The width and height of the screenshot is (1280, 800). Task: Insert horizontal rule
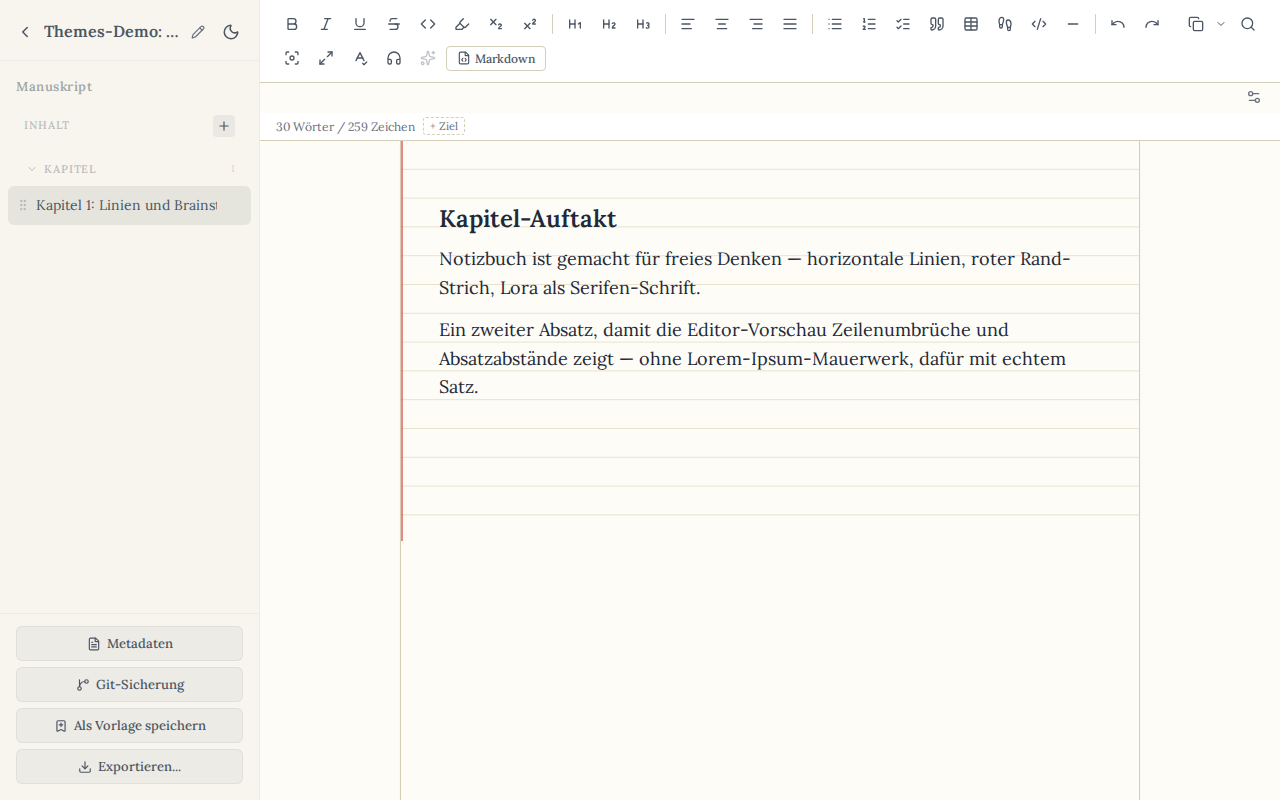(1073, 24)
